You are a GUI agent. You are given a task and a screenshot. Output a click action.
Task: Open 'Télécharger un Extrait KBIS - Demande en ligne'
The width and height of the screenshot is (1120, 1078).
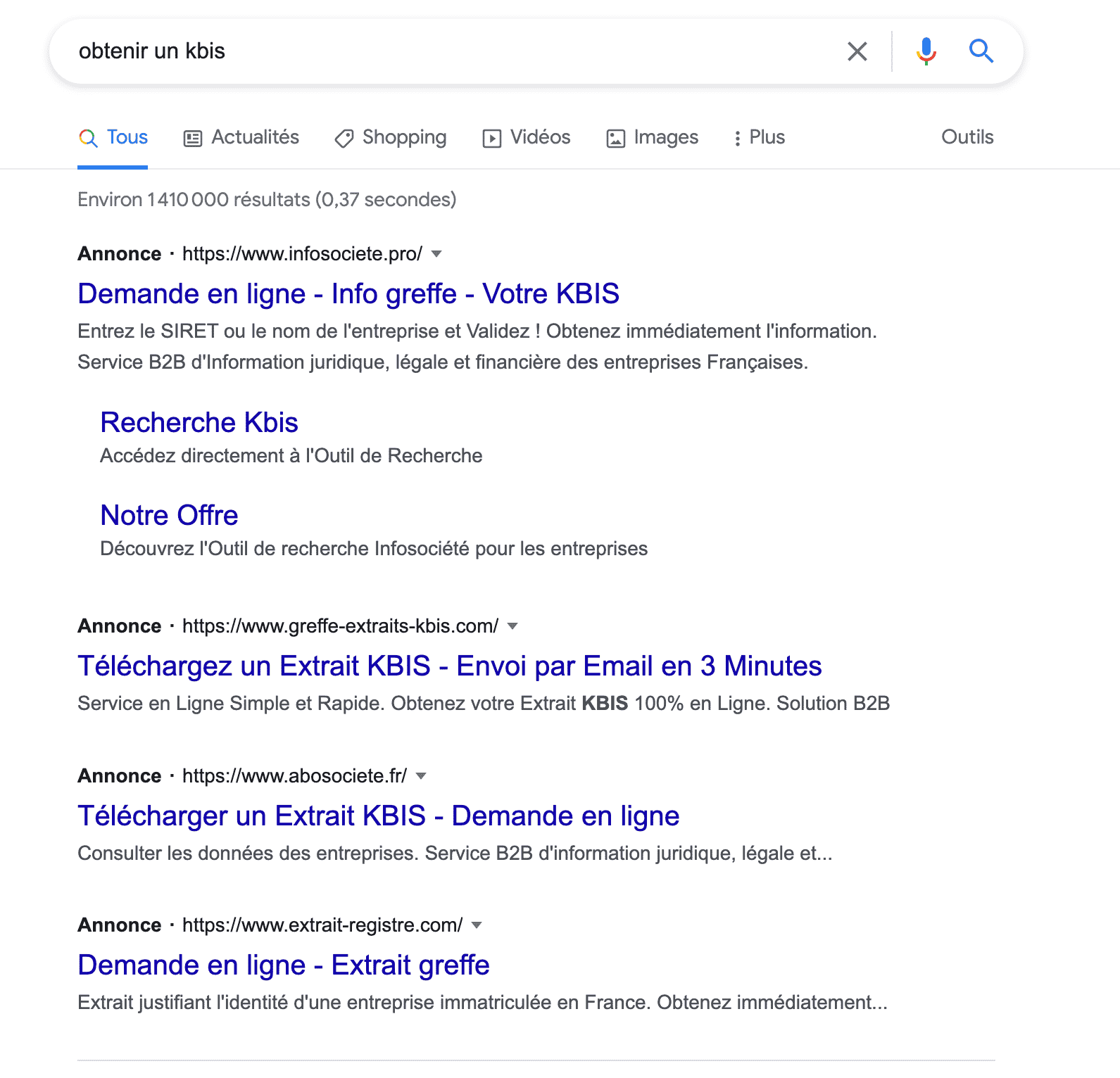[x=379, y=816]
